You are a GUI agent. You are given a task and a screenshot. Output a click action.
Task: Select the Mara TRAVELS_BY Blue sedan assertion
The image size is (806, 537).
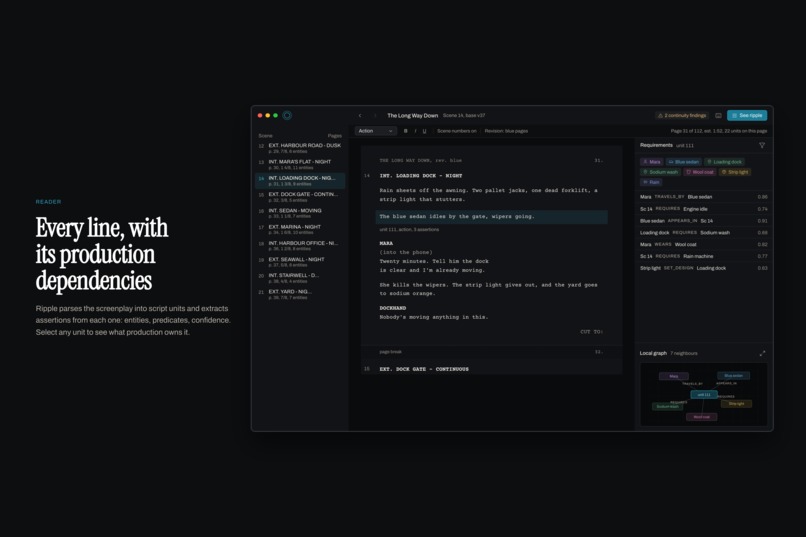704,197
